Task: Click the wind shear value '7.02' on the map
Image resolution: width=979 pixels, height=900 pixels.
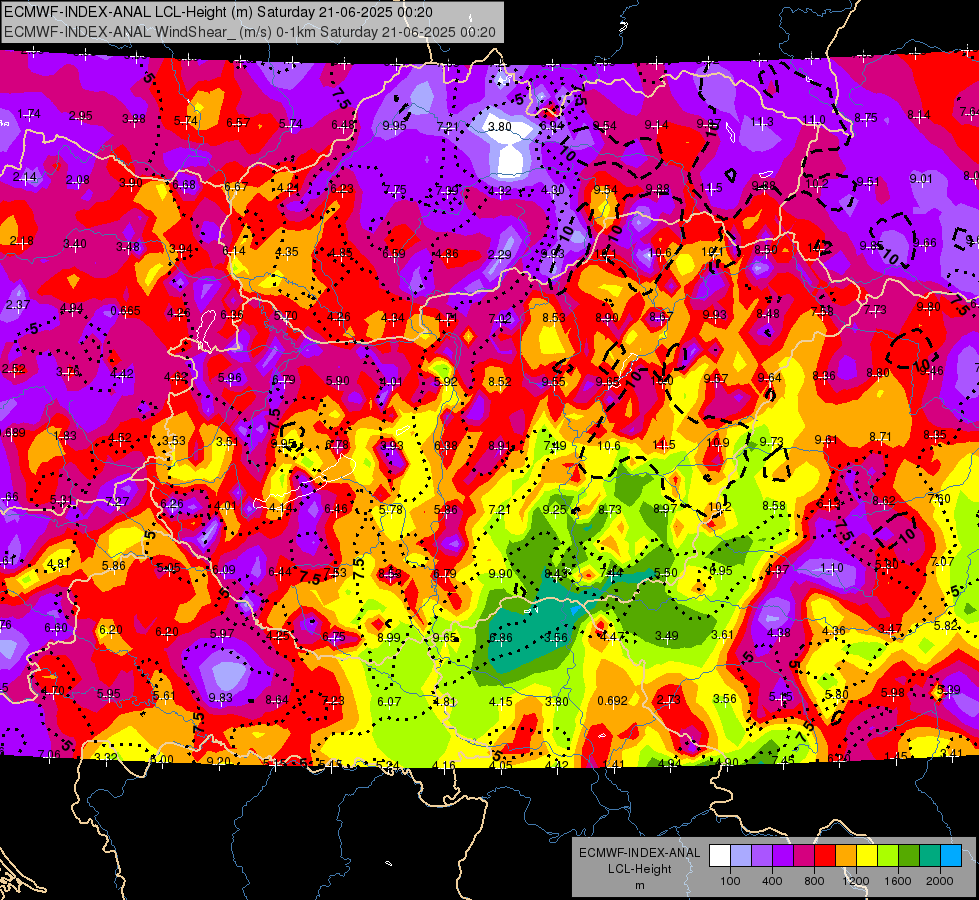Action: pos(500,319)
